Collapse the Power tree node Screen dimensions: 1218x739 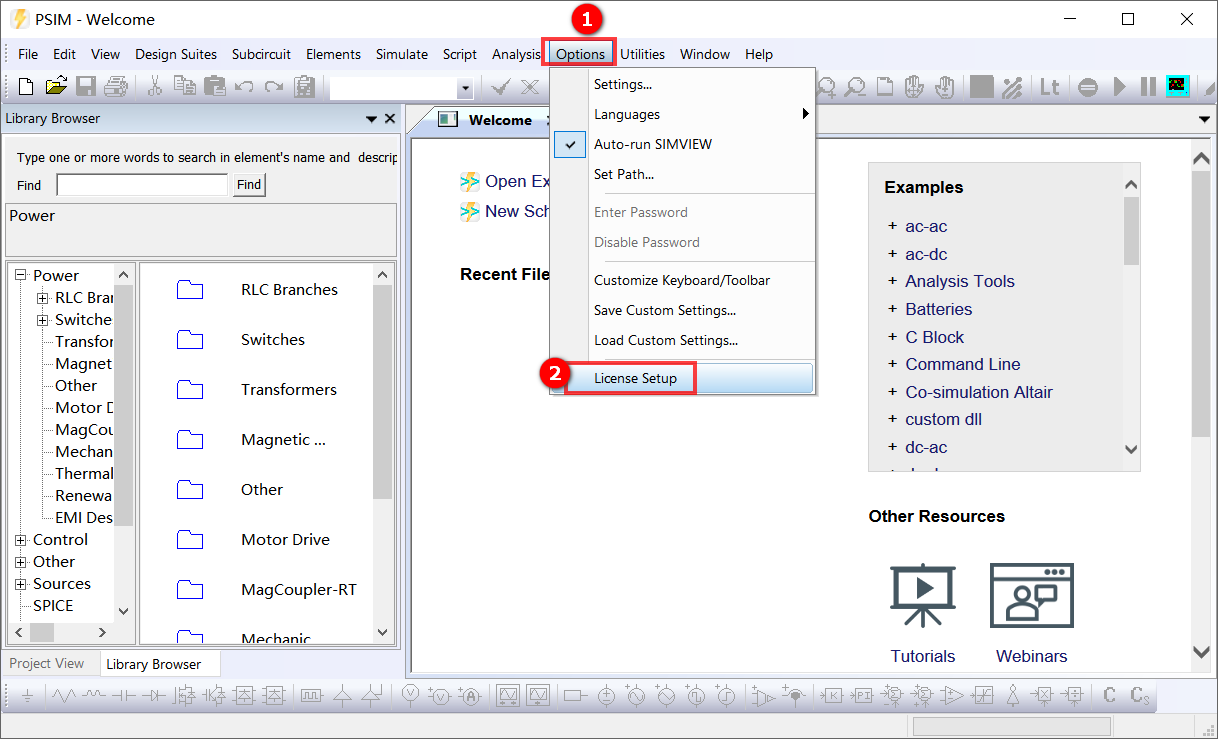(x=21, y=275)
